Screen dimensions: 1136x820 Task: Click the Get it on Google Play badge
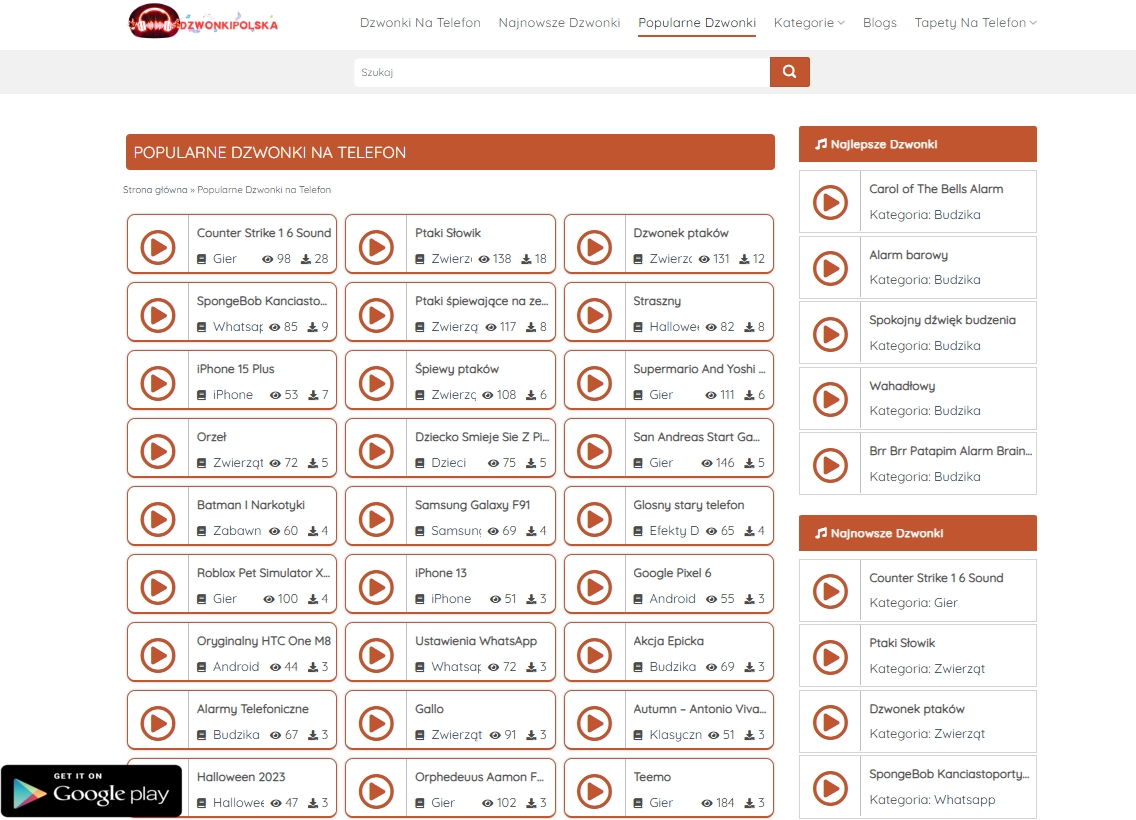tap(91, 791)
